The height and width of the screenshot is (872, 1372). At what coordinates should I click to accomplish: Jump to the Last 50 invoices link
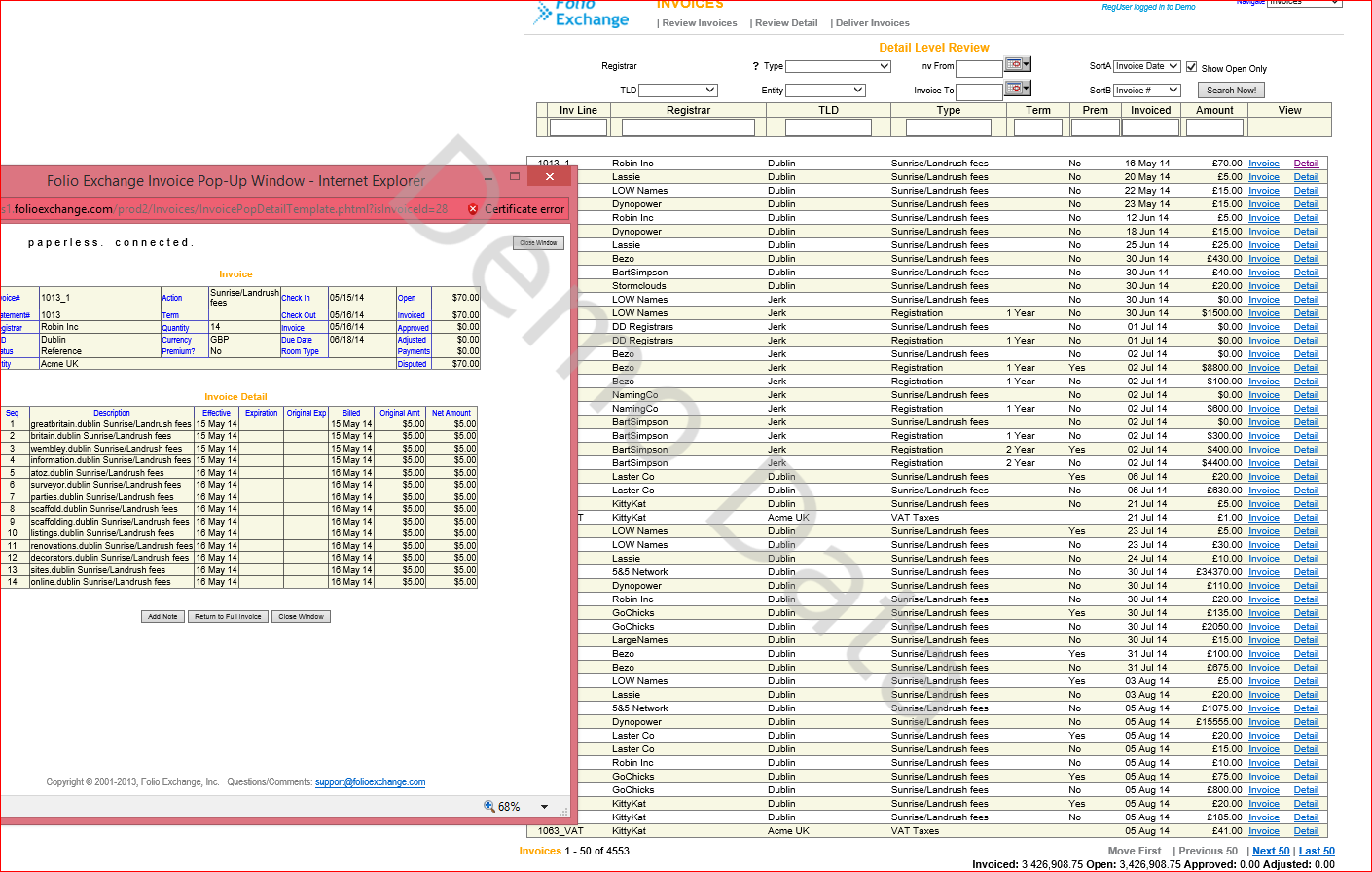(x=1317, y=851)
